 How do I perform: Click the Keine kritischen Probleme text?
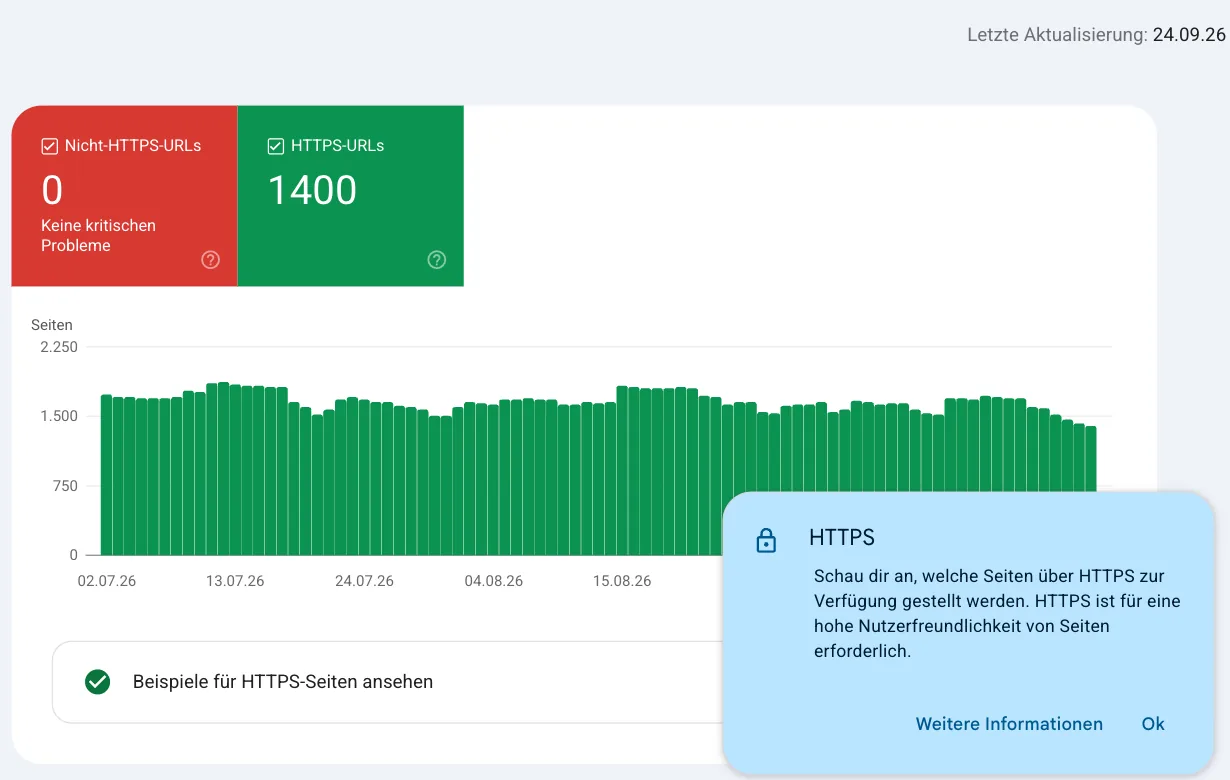[98, 235]
